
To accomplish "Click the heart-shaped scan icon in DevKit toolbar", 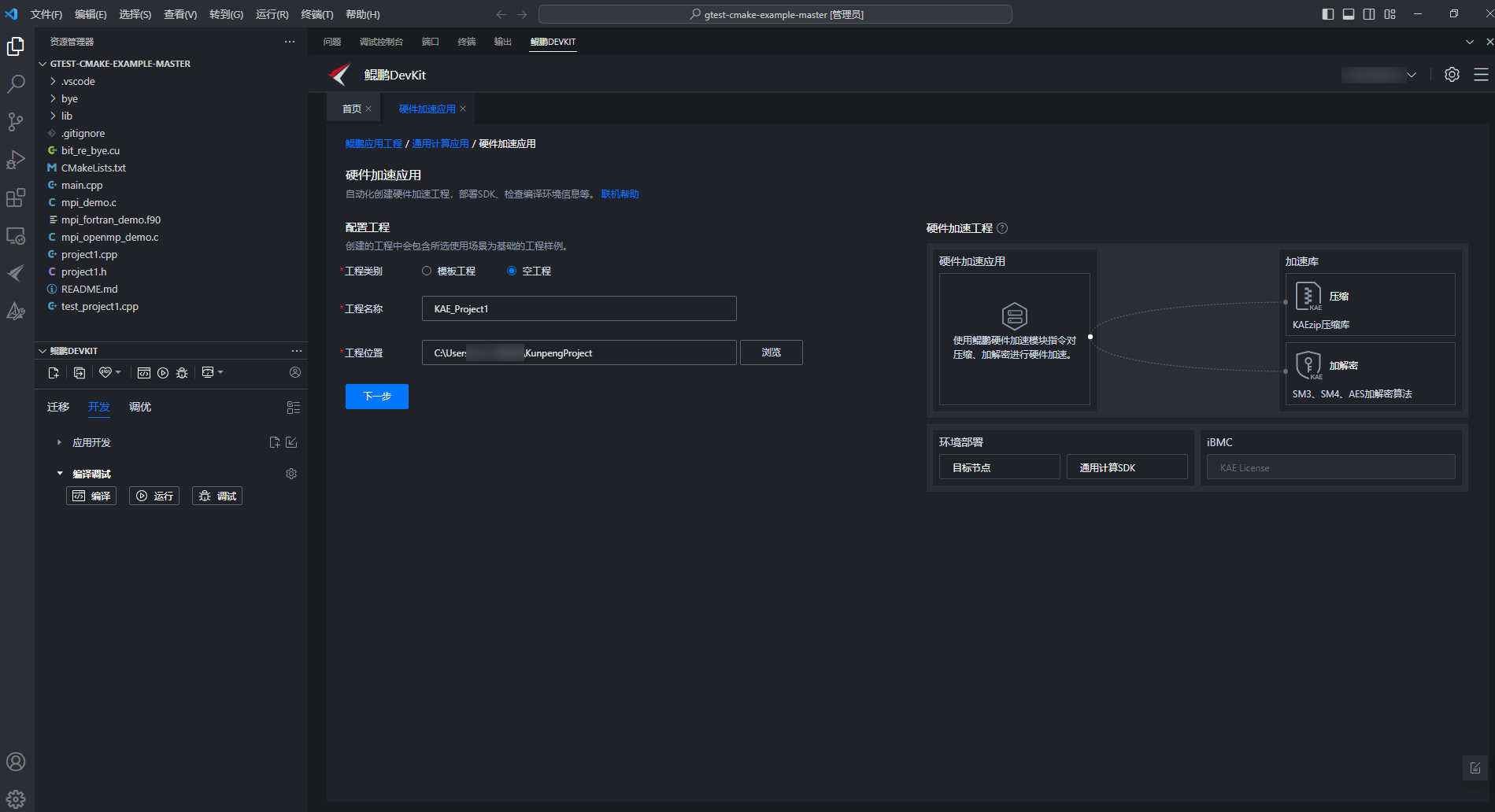I will 105,372.
